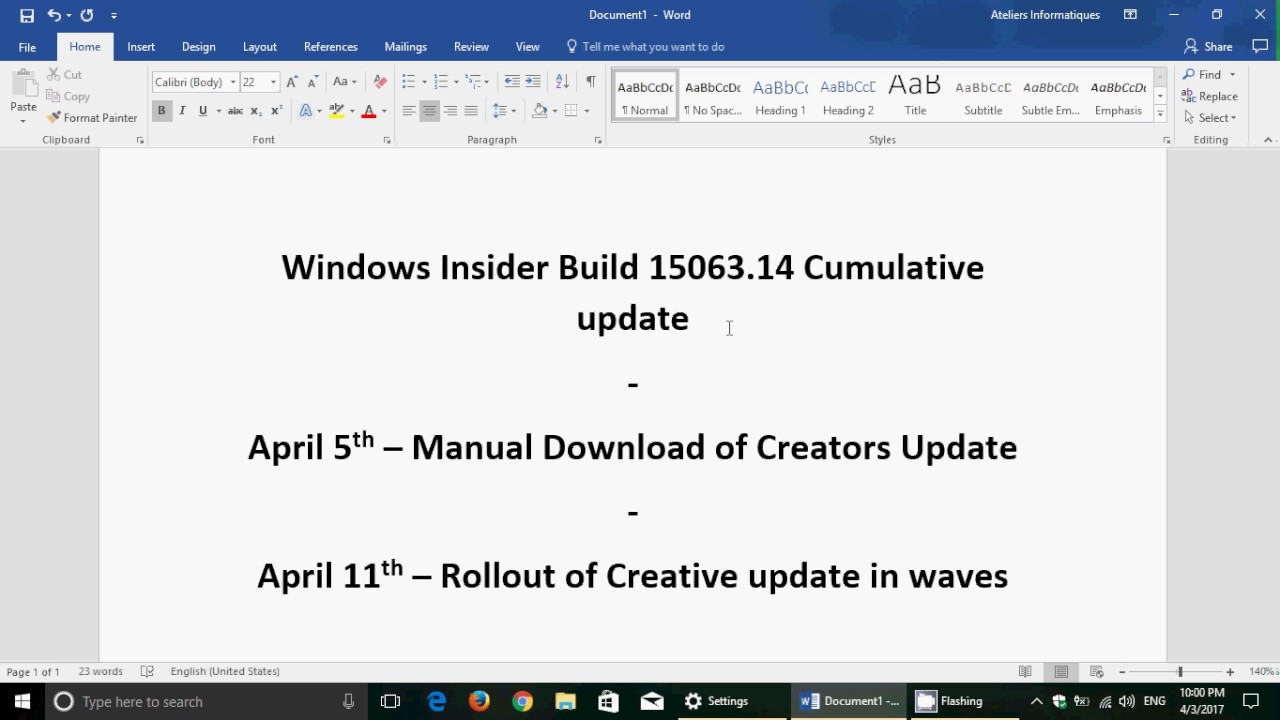This screenshot has width=1280, height=720.
Task: Toggle Italic formatting
Action: [182, 111]
